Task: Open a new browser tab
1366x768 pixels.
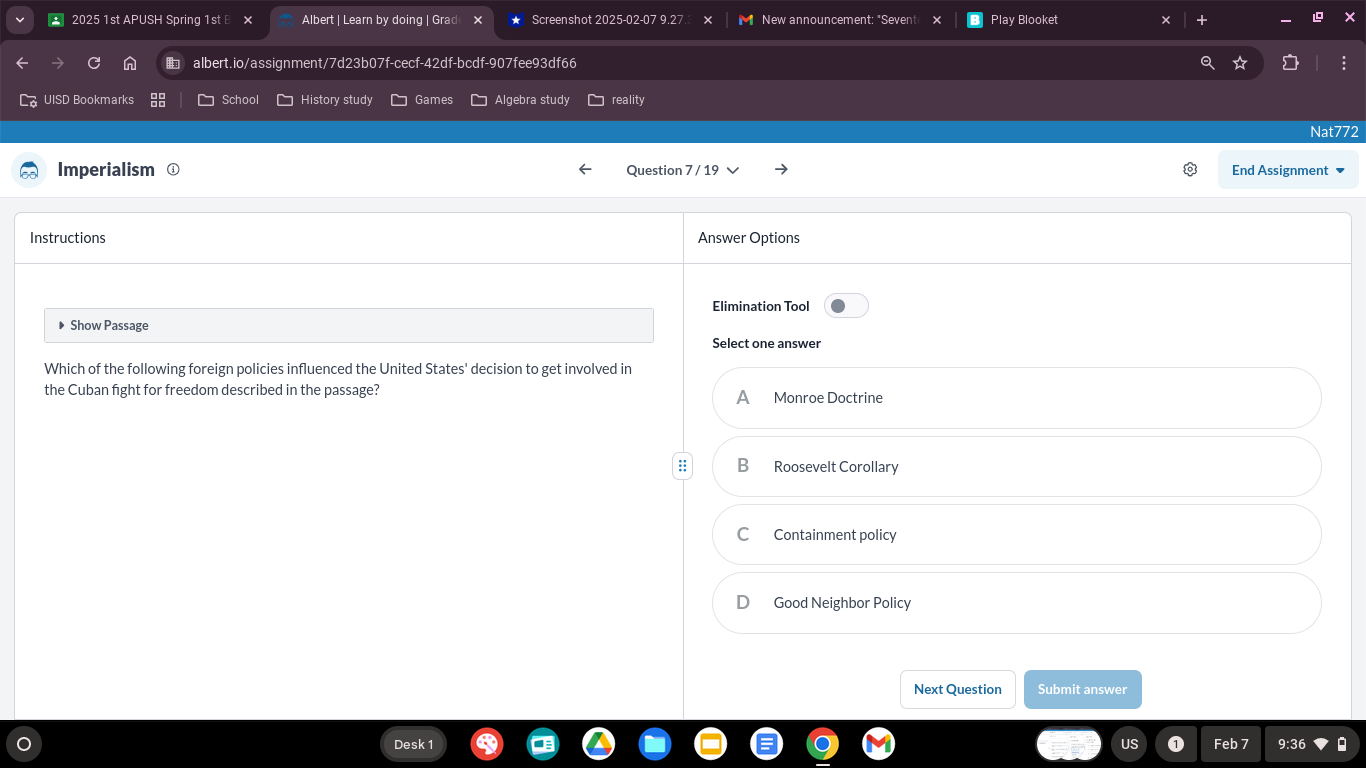Action: click(1202, 20)
